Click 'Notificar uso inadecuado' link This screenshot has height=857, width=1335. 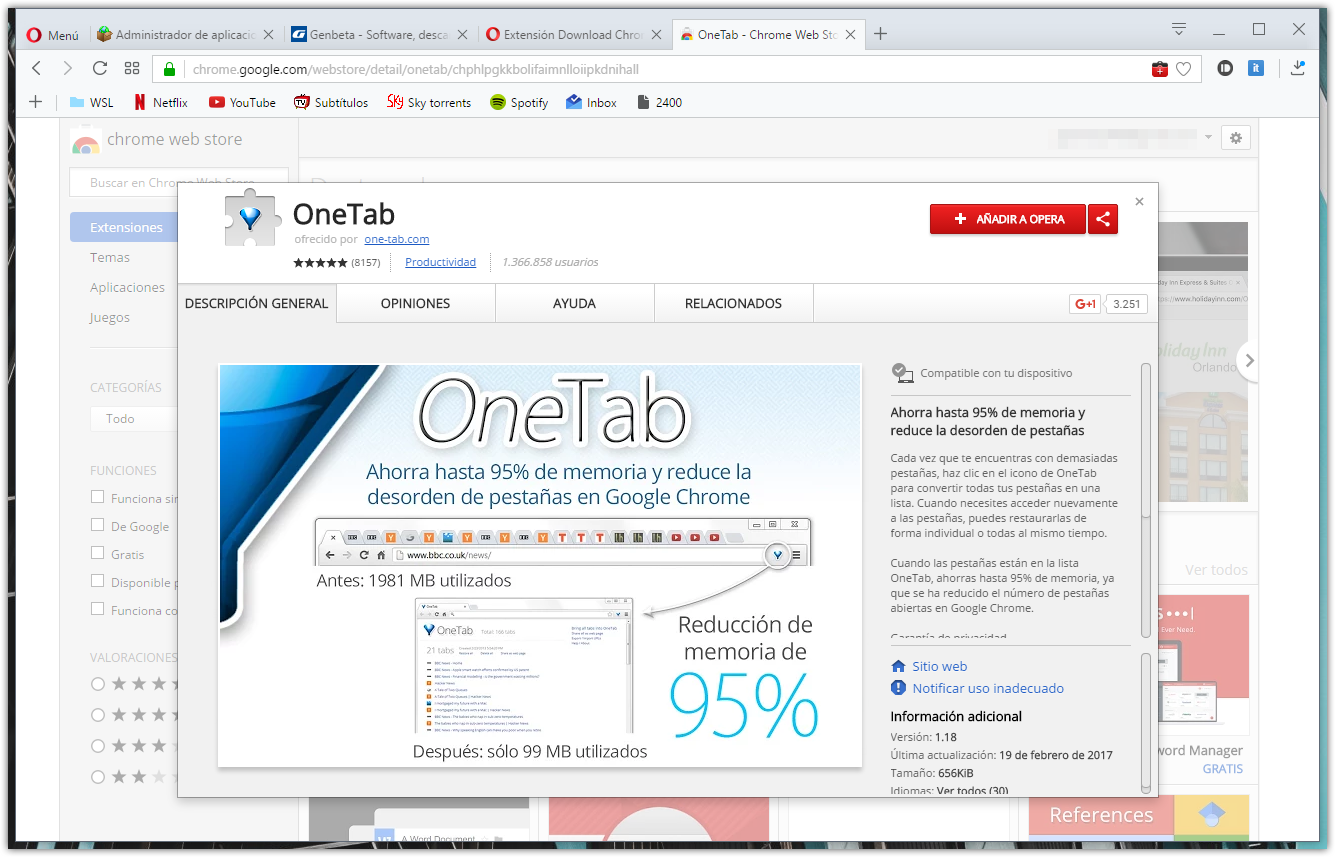988,688
